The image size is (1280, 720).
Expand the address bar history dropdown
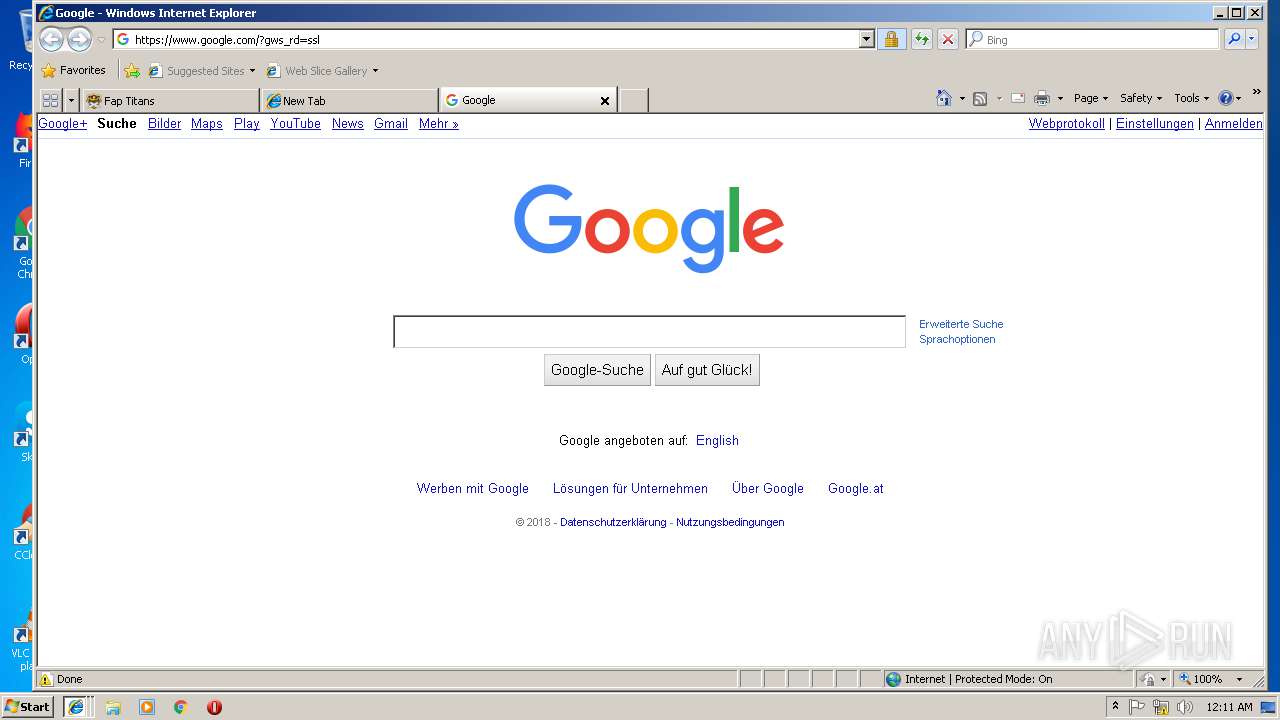pos(866,39)
